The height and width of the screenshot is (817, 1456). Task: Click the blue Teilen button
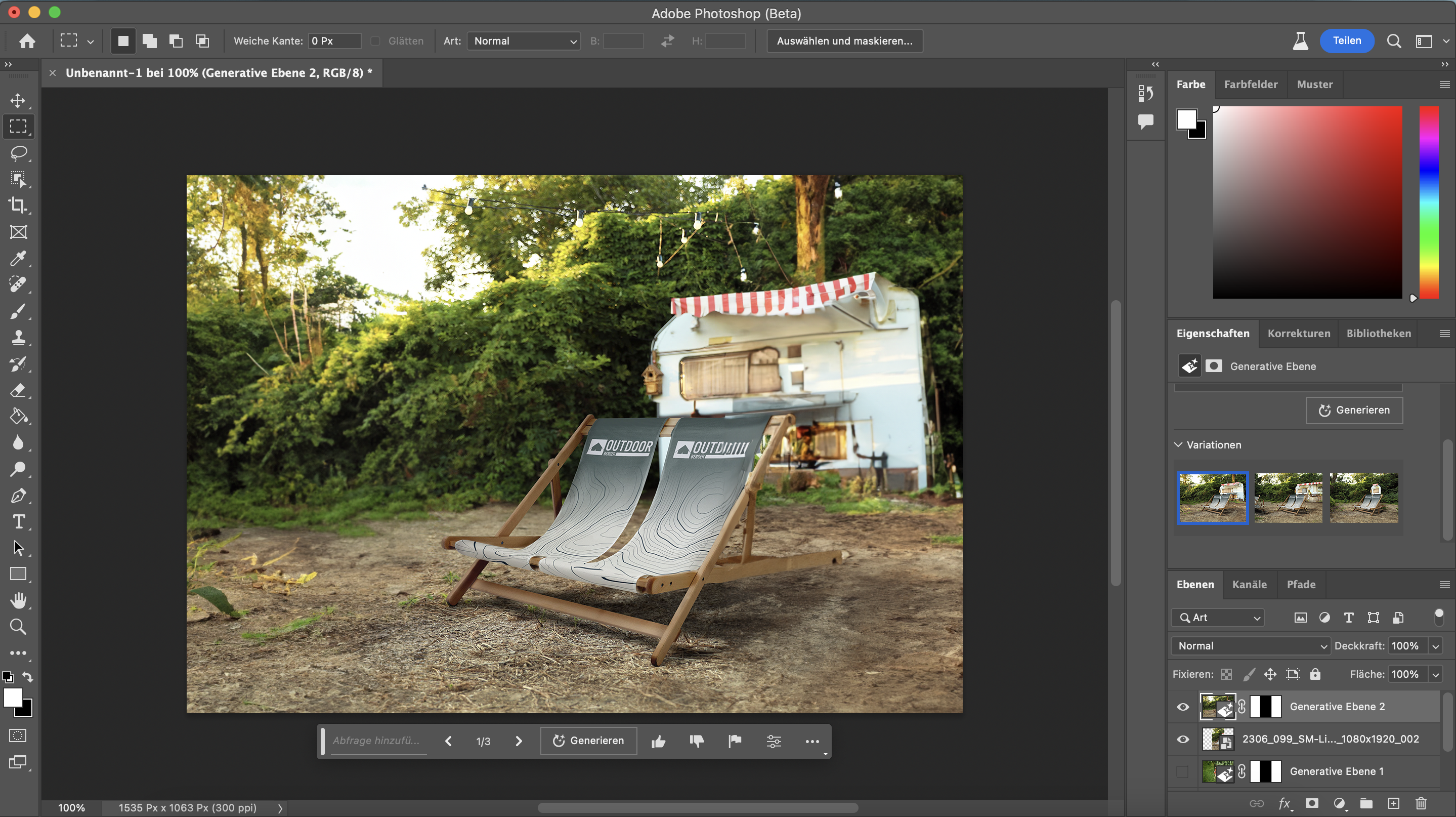point(1347,40)
